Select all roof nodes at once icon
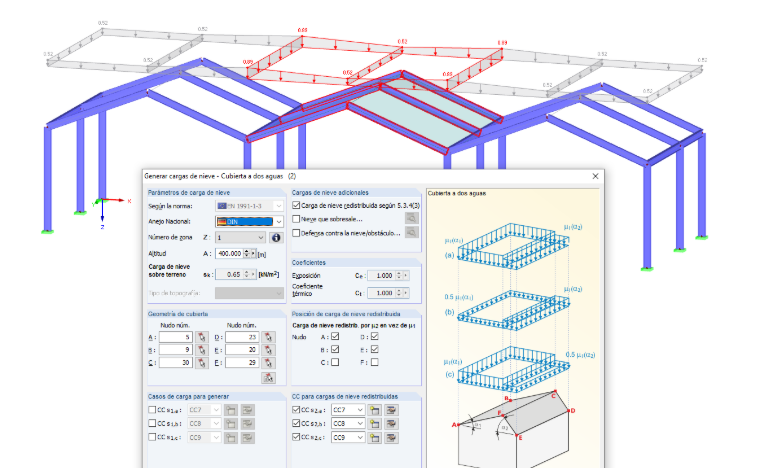 [268, 377]
